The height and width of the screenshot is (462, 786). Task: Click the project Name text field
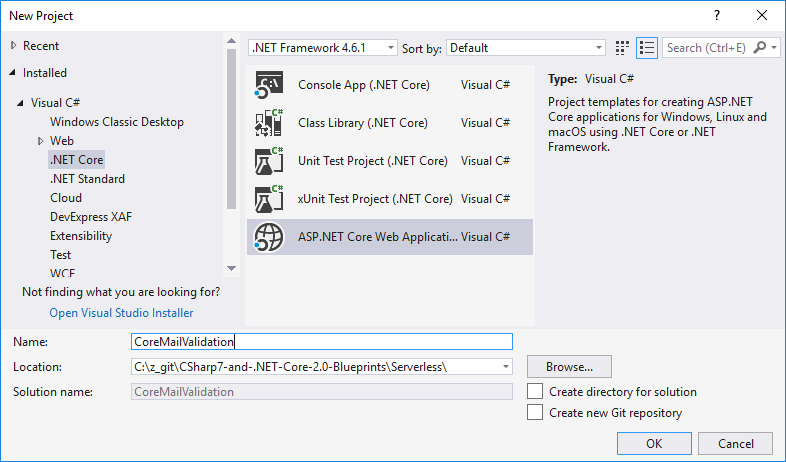coord(321,342)
